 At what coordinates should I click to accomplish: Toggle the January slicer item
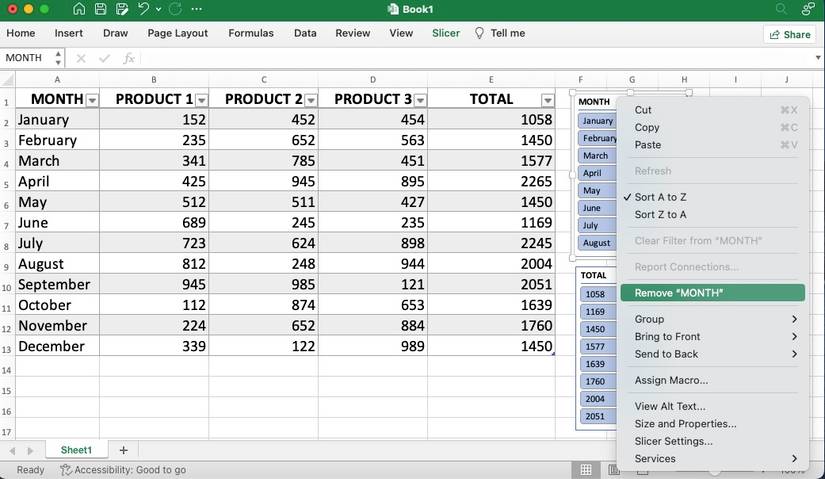click(598, 121)
